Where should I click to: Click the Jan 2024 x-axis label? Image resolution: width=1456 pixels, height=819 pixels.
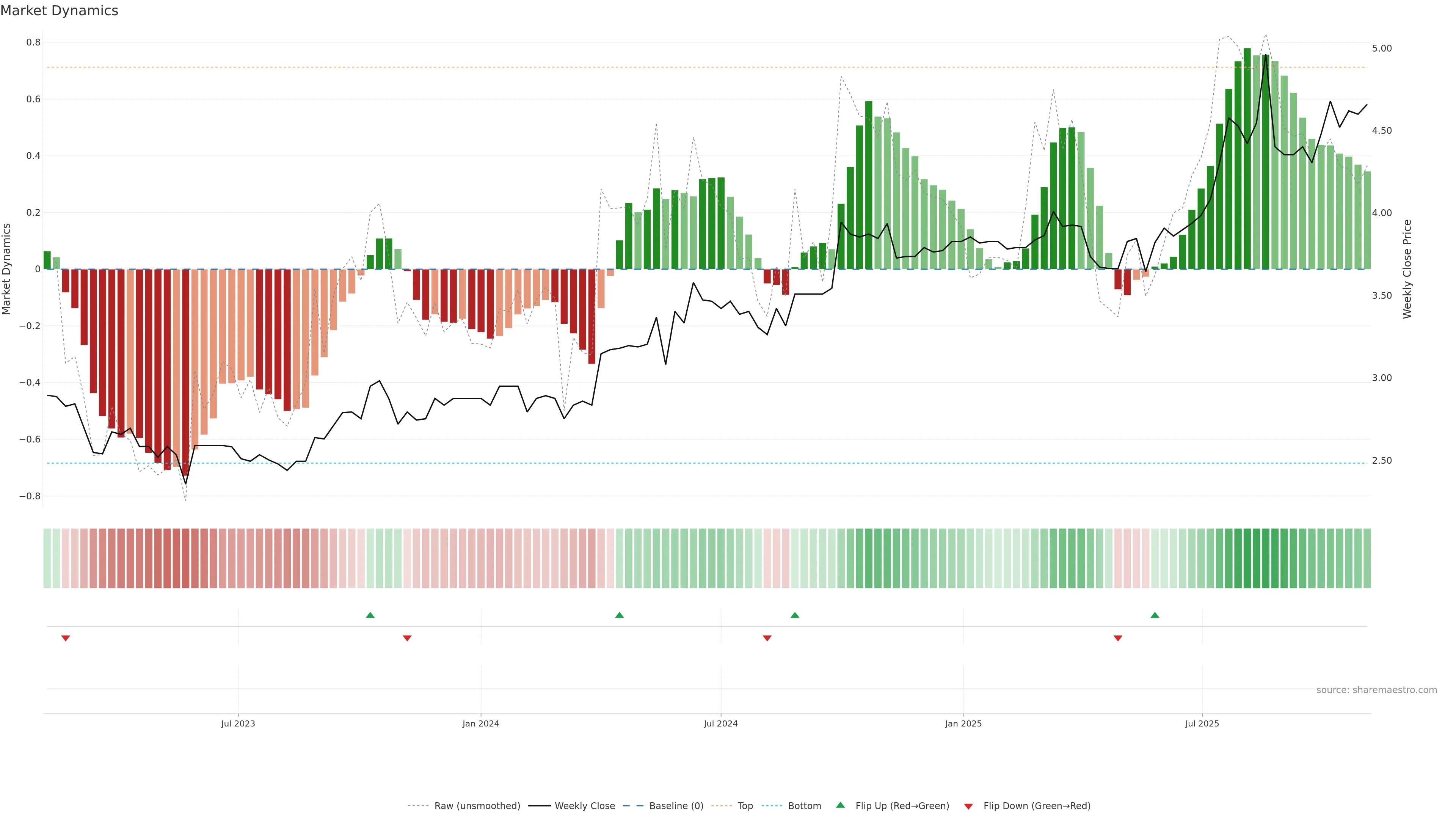point(480,723)
